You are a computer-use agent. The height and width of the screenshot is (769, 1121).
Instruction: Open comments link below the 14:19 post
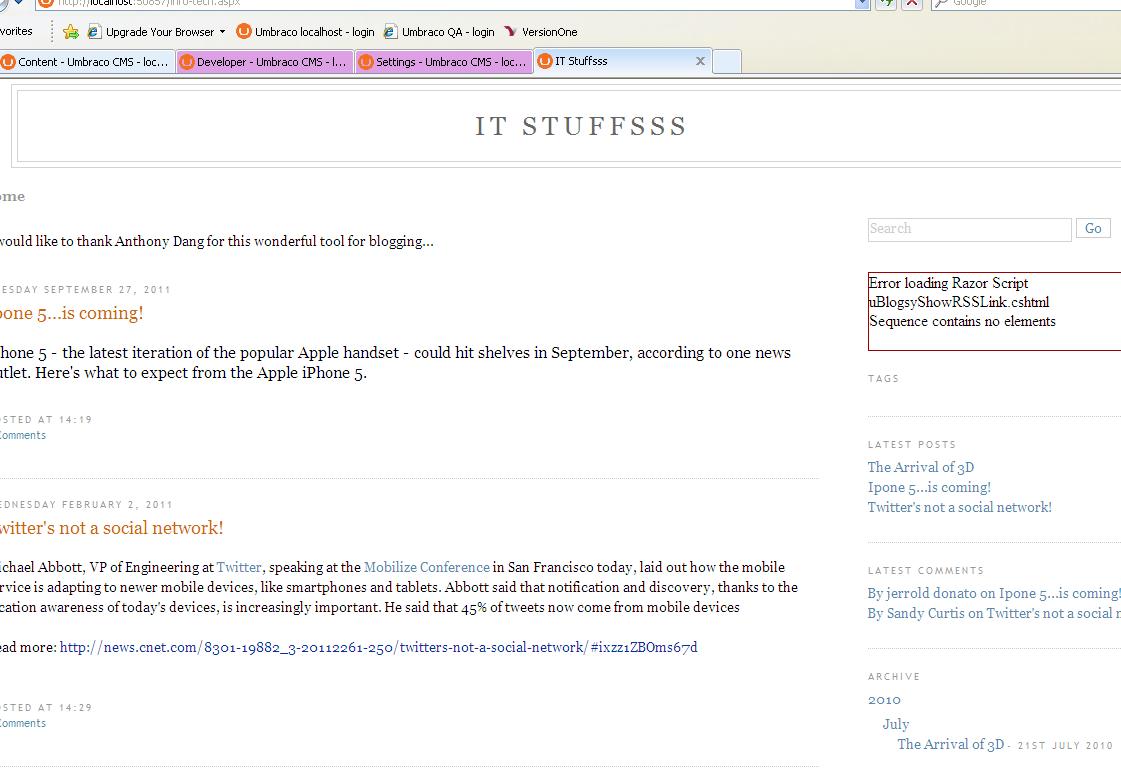(23, 435)
